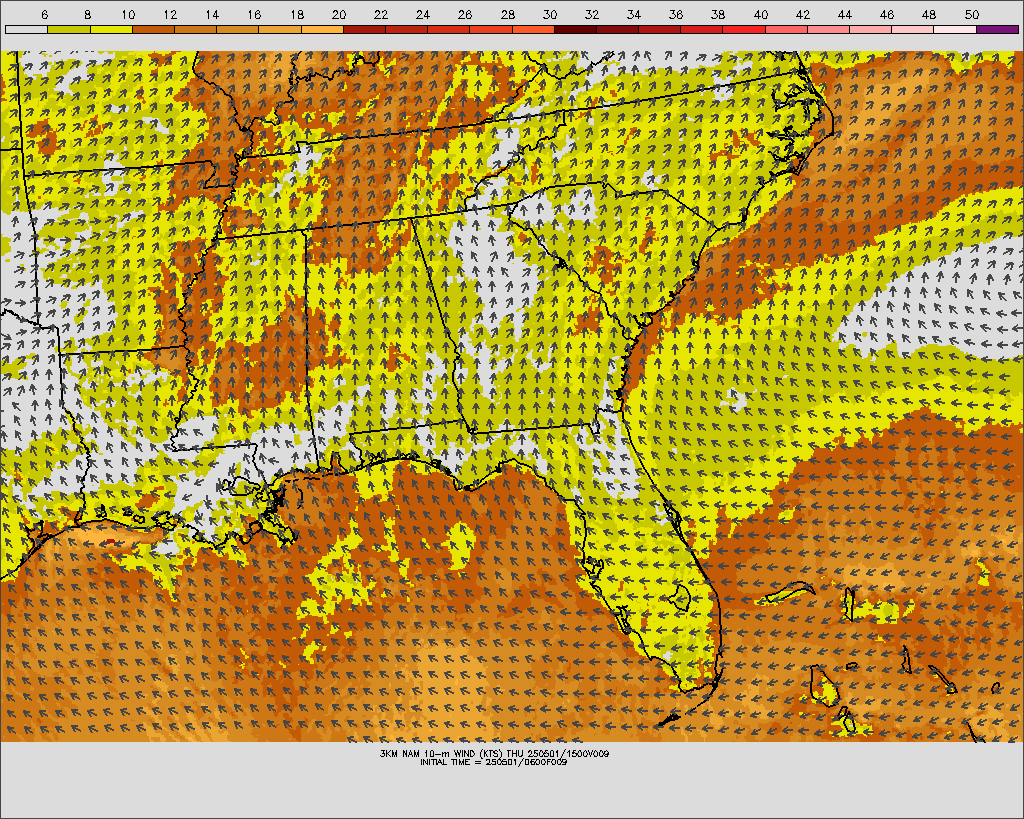Click the '24' legend label
Screen dimensions: 1024x819
(x=423, y=14)
